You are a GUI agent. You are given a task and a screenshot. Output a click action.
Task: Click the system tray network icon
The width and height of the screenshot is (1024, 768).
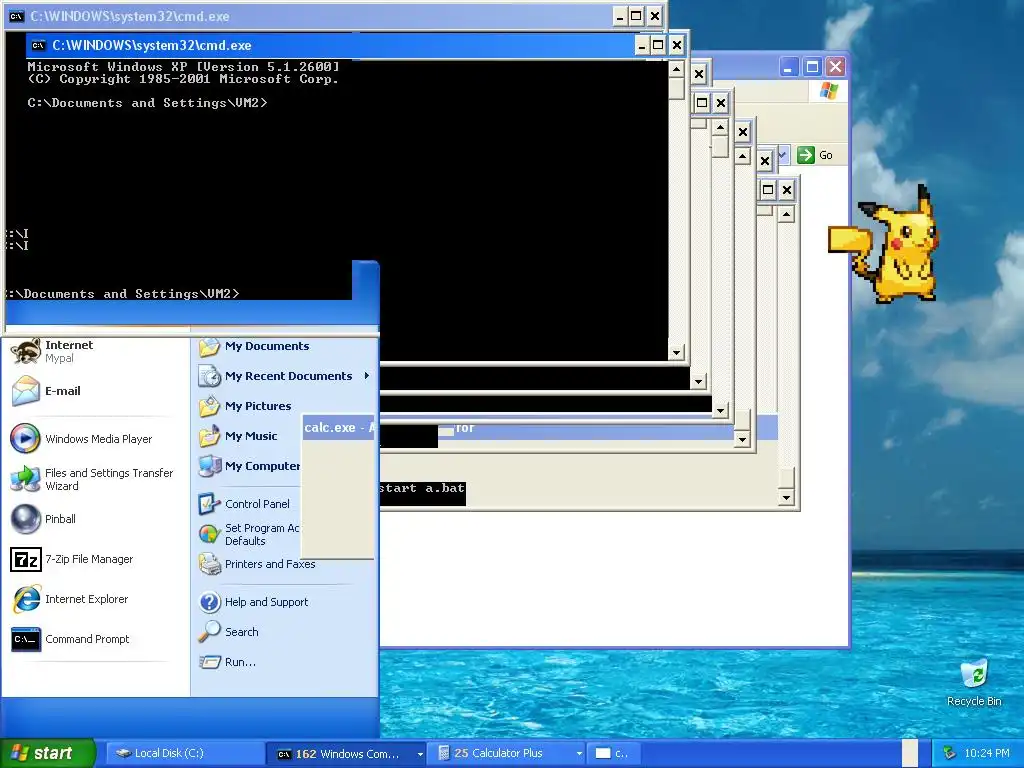click(950, 753)
